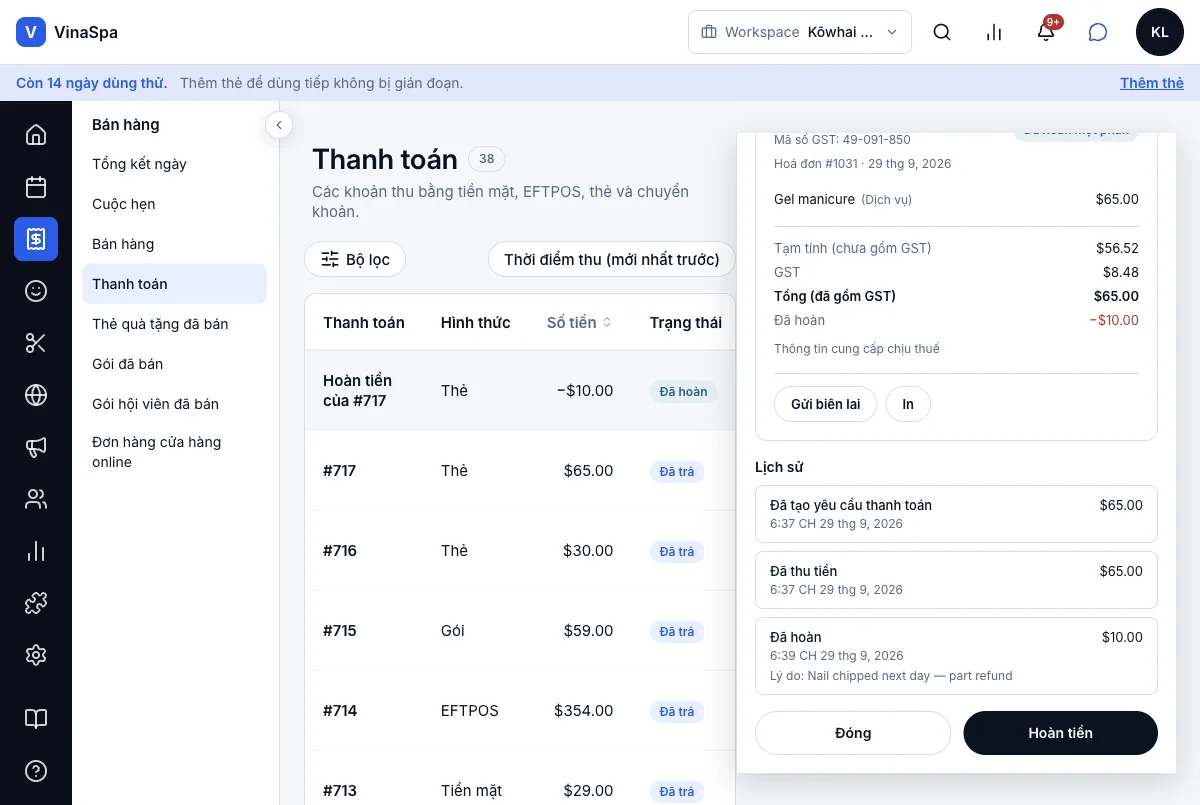Click Trạng thái column header
1200x805 pixels.
coord(686,322)
